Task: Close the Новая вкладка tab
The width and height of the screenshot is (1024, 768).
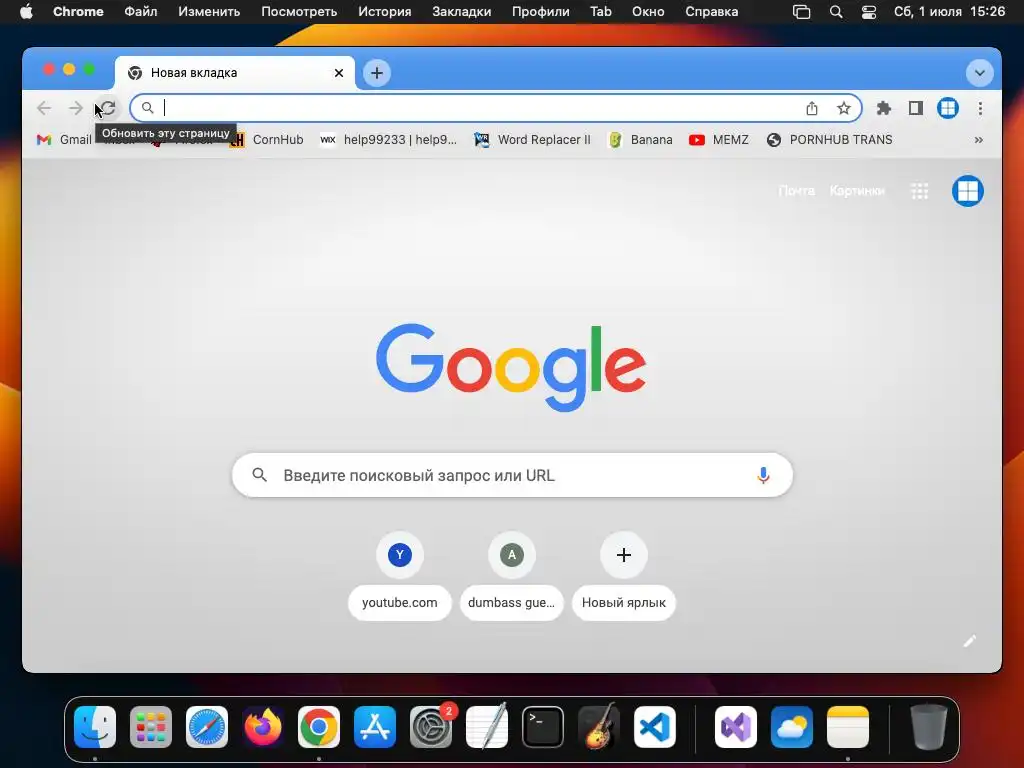Action: coord(339,73)
